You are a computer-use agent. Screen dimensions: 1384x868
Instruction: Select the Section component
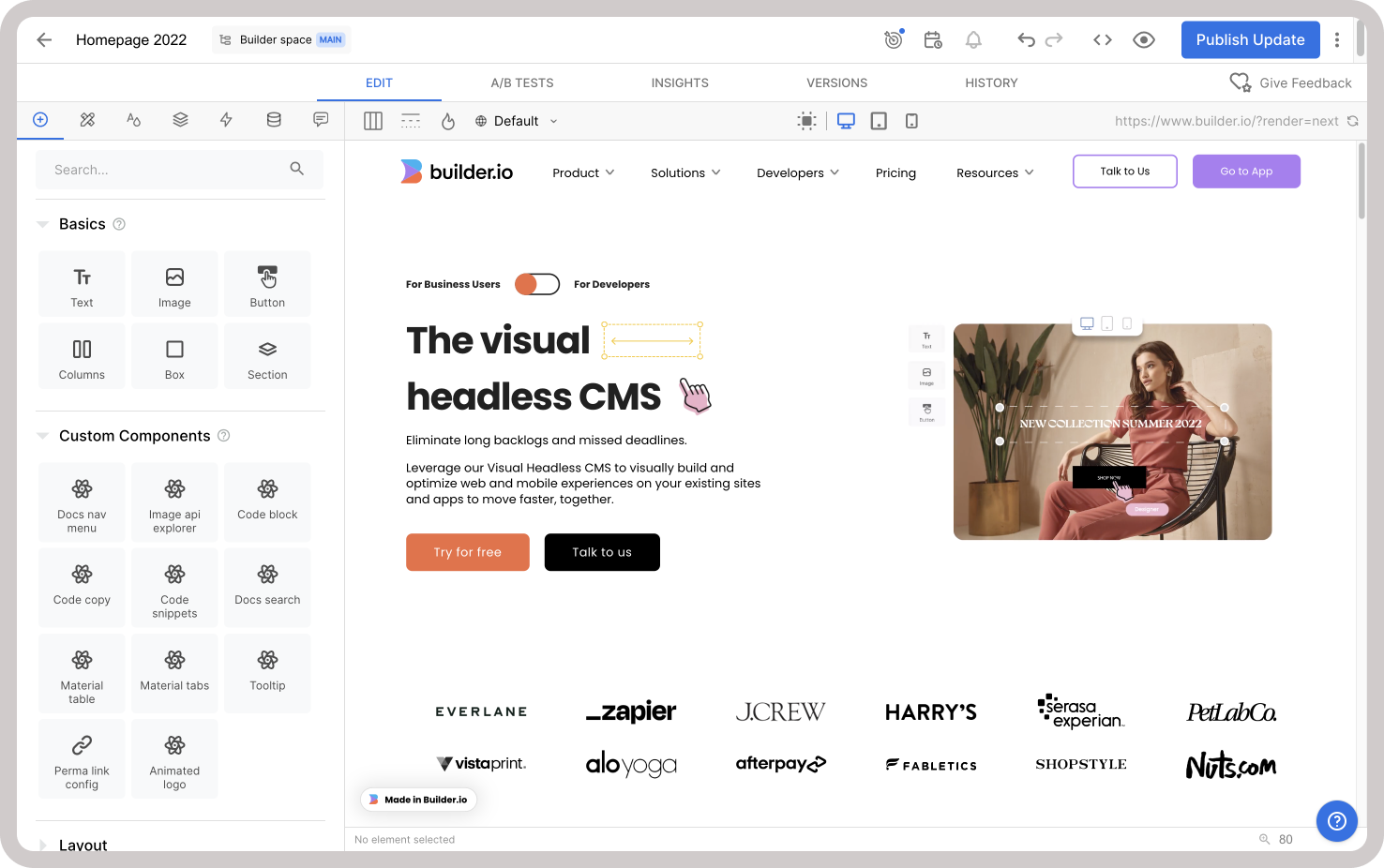pos(267,356)
